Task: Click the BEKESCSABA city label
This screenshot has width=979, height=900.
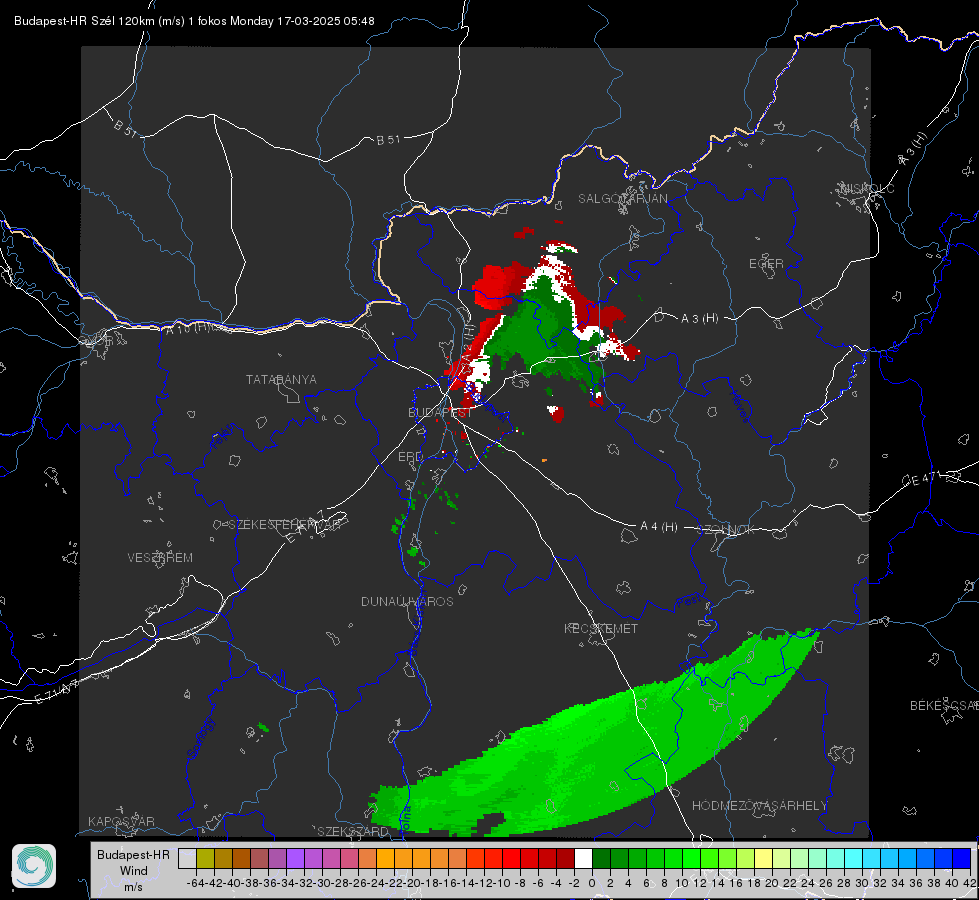Action: [x=944, y=706]
